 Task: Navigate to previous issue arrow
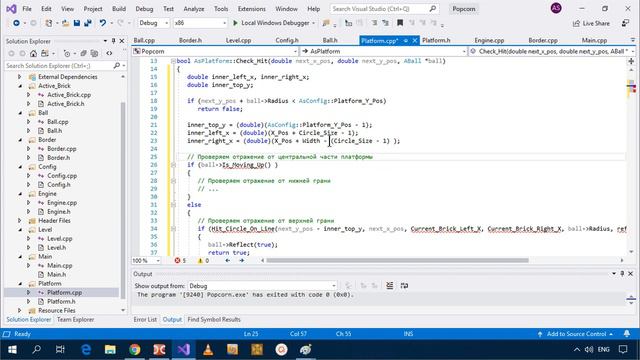coord(227,260)
